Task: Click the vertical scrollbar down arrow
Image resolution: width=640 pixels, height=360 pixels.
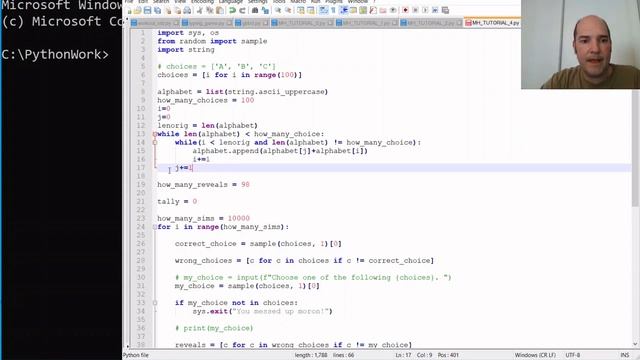Action: tap(636, 344)
